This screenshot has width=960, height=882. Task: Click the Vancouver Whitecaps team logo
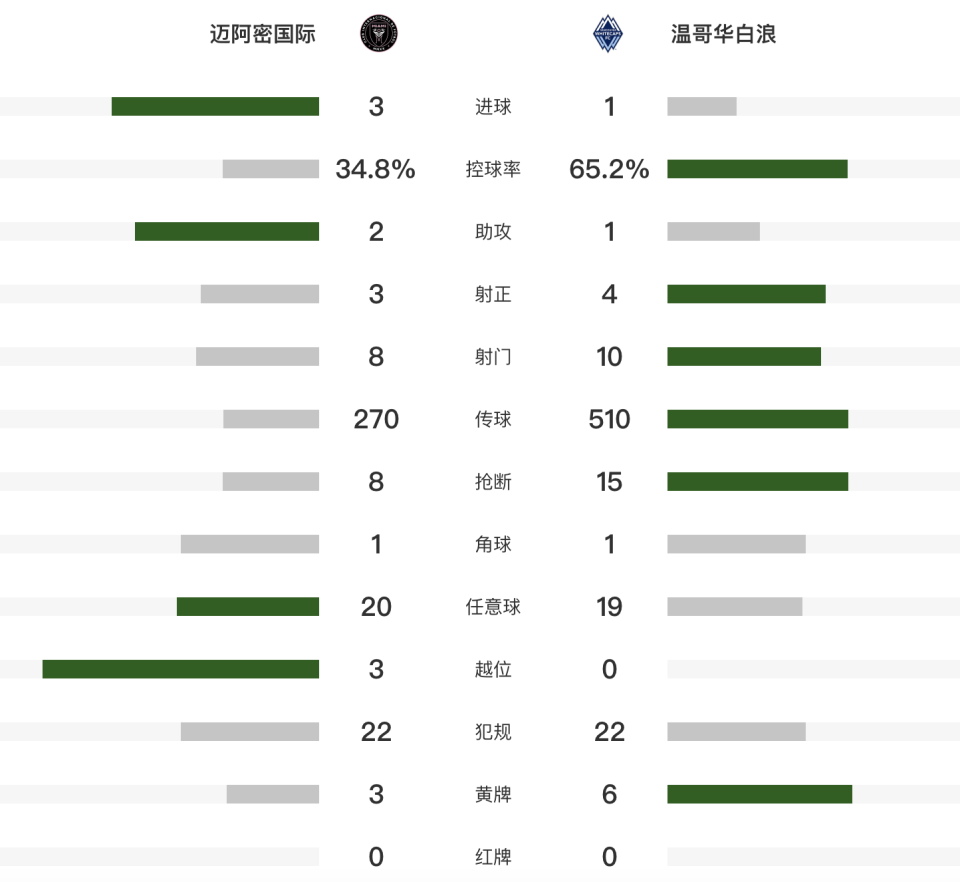coord(608,35)
